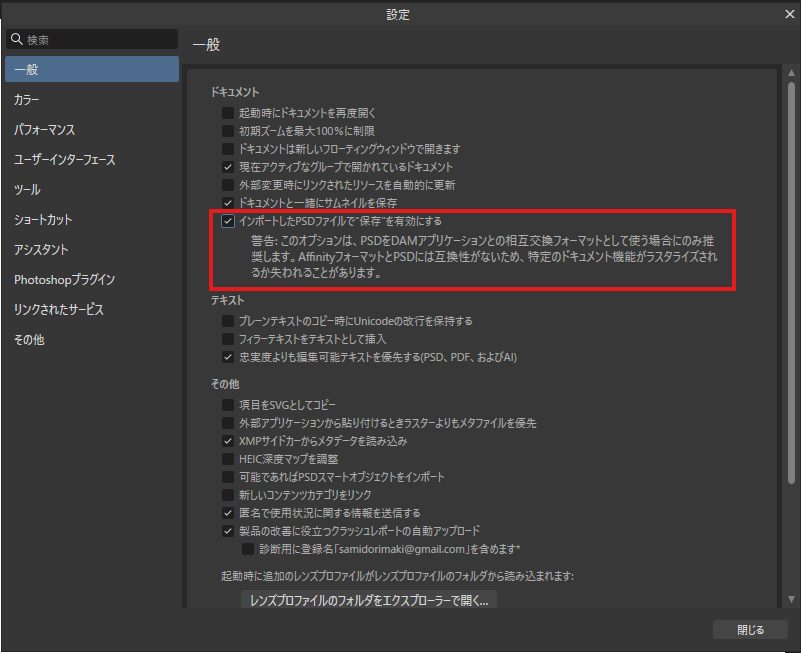The image size is (801, 653).
Task: Enable reopening documents on startup
Action: pos(228,112)
